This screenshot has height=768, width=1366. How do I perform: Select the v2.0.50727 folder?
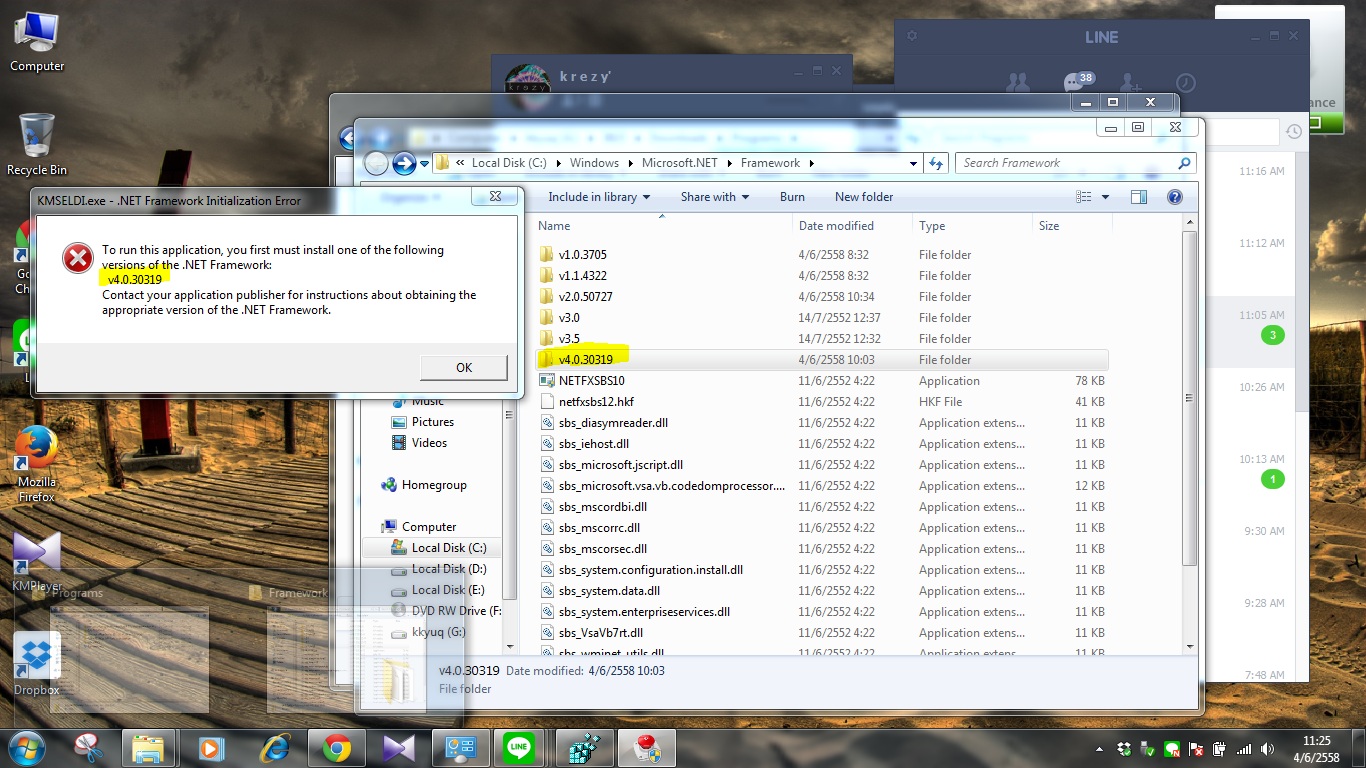point(822,297)
